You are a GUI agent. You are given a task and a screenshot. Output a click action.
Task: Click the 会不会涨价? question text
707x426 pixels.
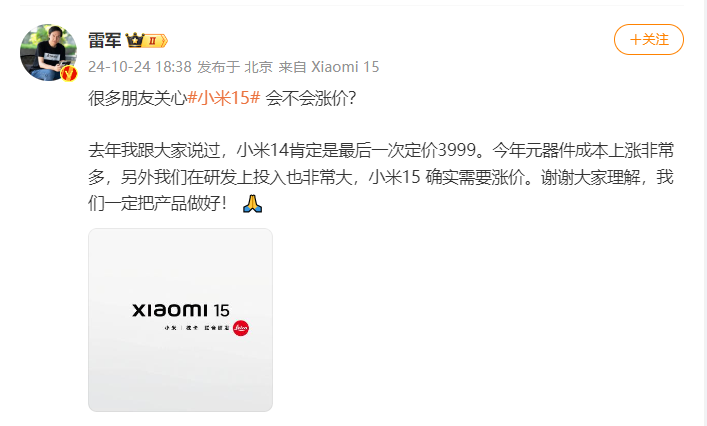(311, 98)
